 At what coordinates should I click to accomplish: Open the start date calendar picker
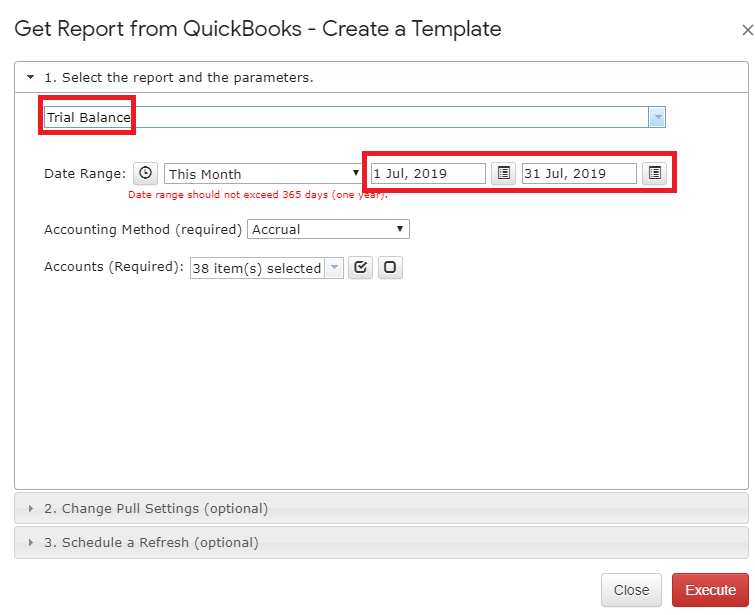(504, 173)
